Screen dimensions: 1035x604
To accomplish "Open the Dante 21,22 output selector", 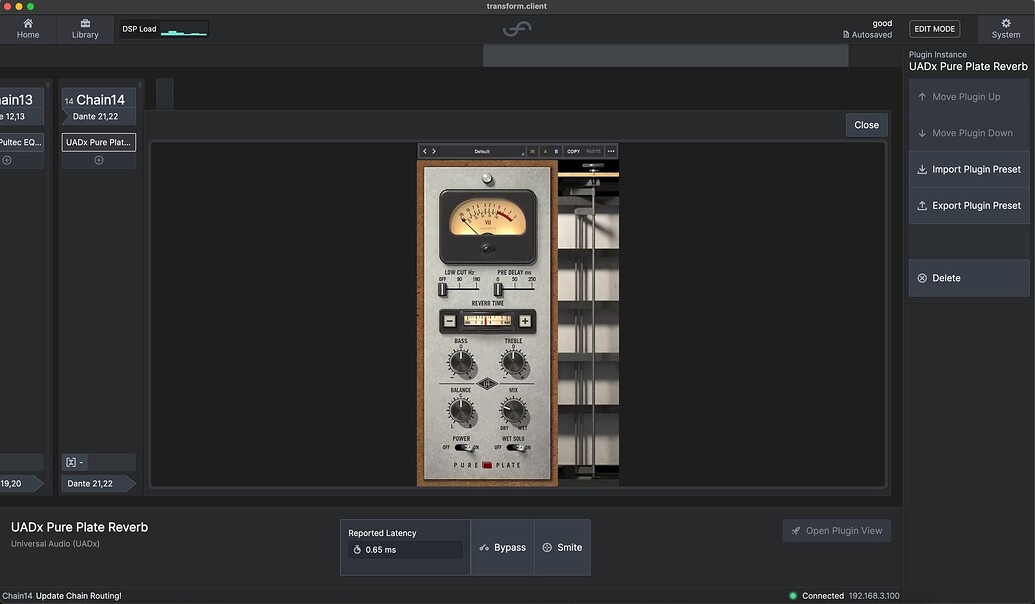I will [x=96, y=483].
